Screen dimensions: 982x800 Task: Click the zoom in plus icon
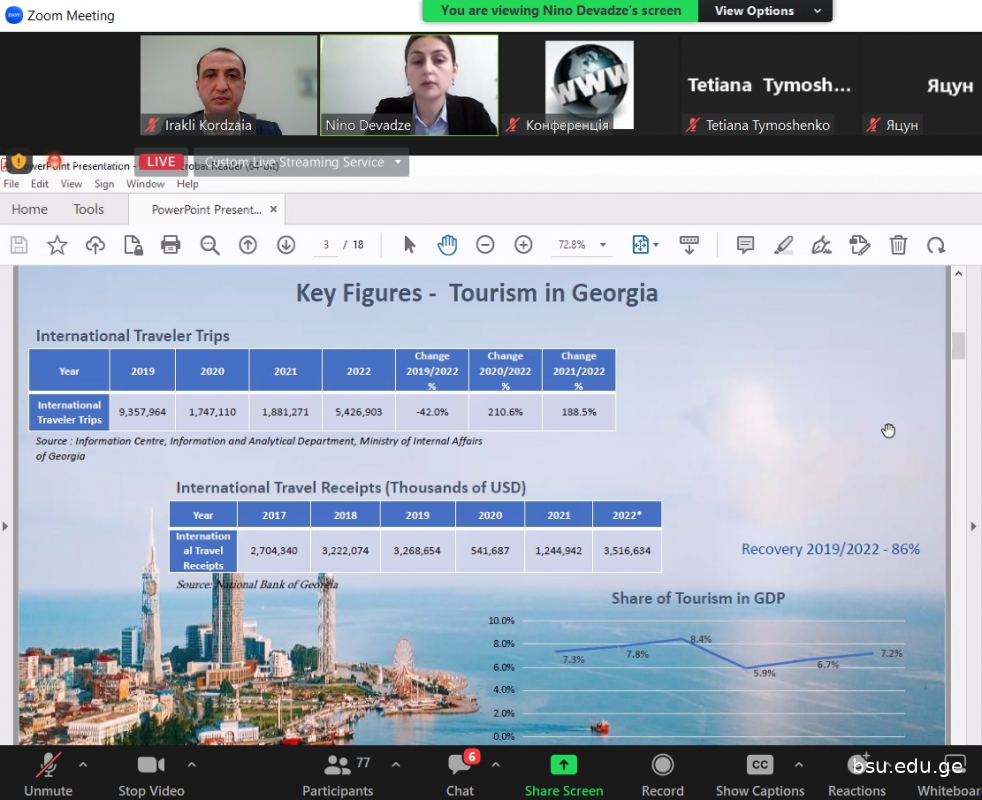(523, 245)
